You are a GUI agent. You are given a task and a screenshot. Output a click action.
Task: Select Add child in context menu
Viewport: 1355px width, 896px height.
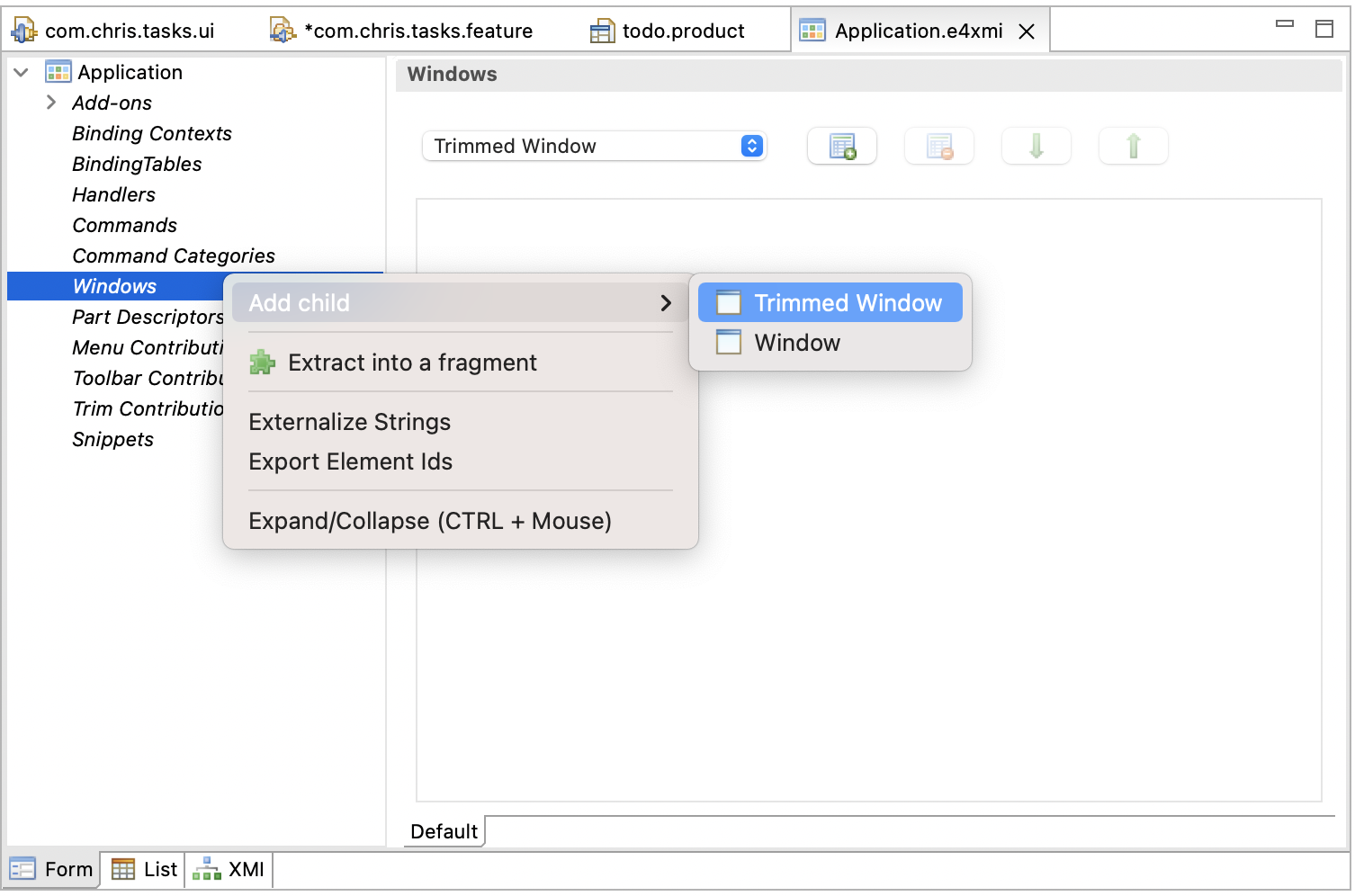click(x=461, y=303)
